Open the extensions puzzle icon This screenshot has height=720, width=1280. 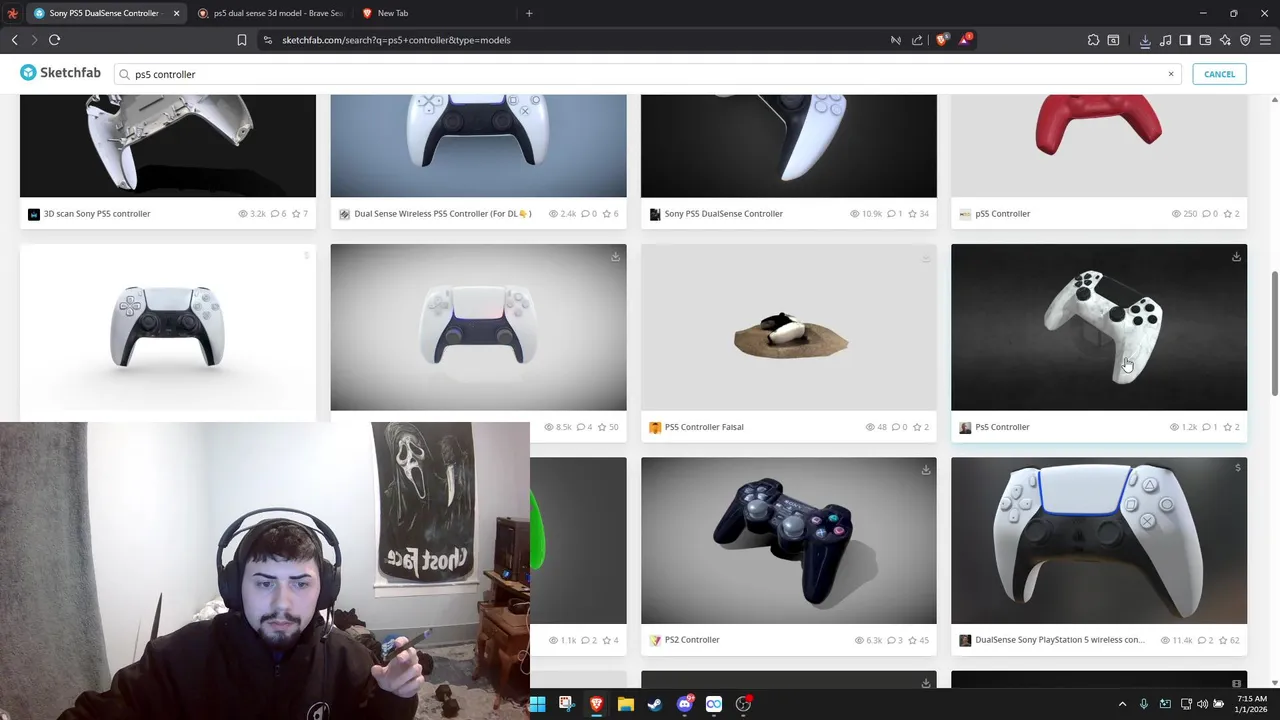pyautogui.click(x=1093, y=40)
